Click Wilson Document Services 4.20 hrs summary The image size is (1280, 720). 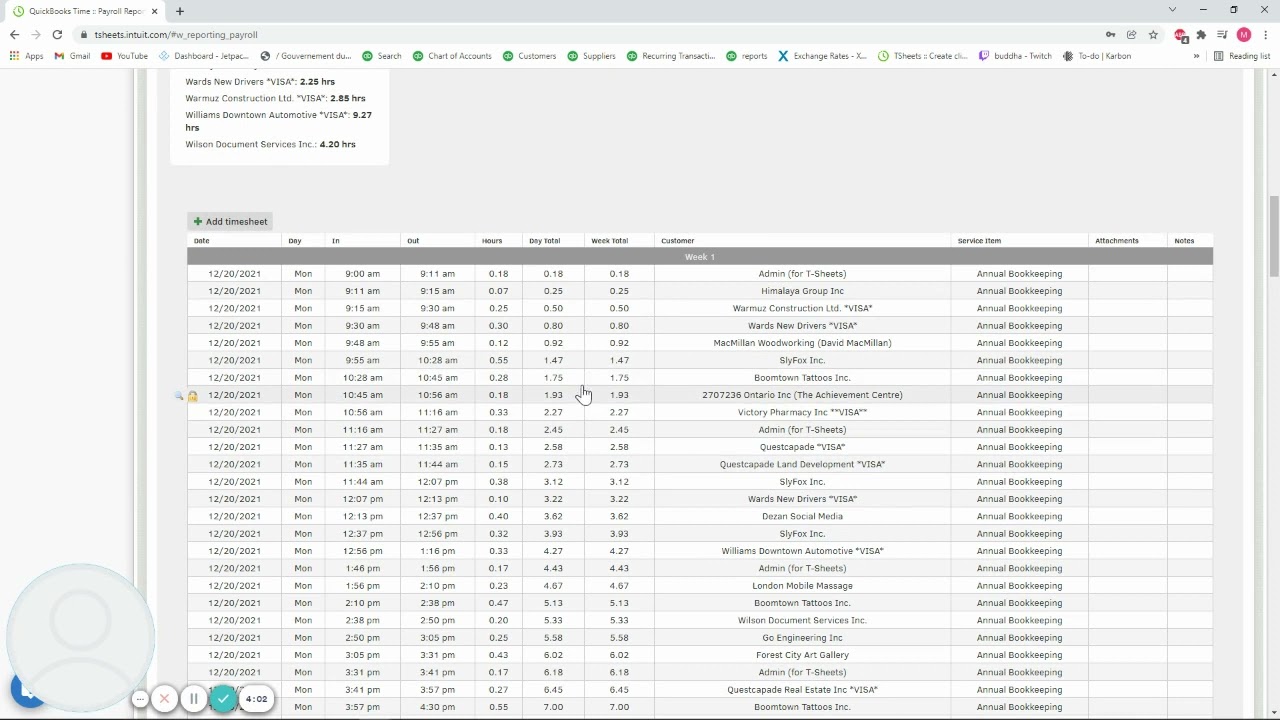270,144
